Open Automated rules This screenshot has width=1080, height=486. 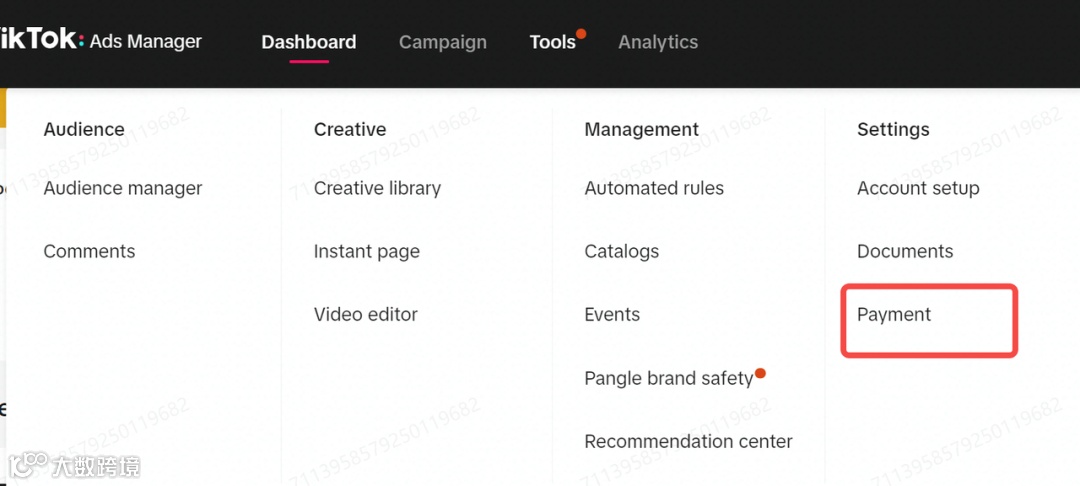click(x=654, y=188)
